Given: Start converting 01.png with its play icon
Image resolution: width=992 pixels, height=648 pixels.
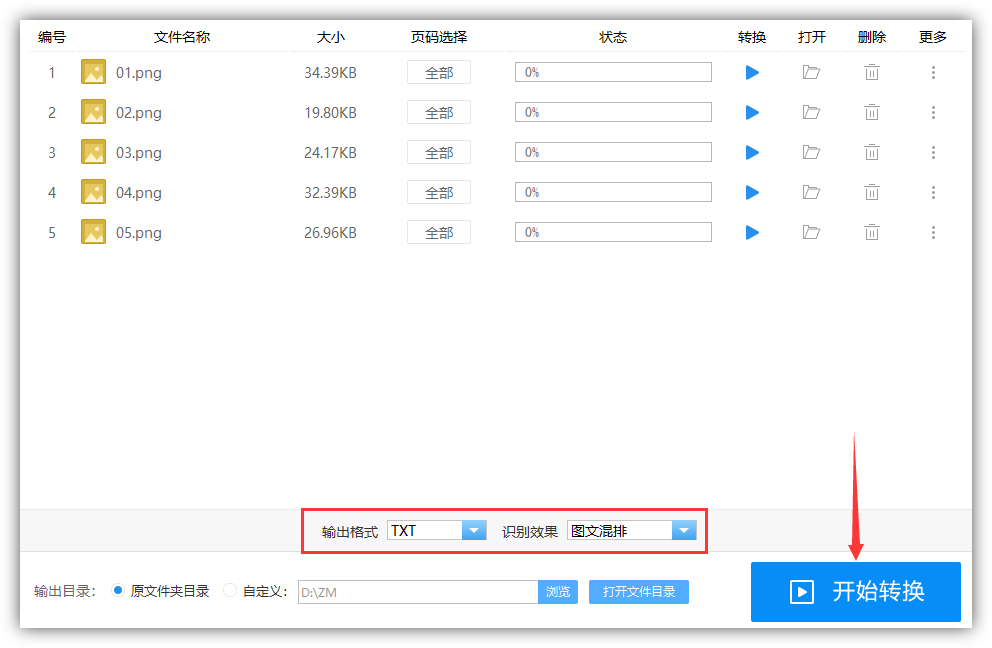Looking at the screenshot, I should point(751,72).
